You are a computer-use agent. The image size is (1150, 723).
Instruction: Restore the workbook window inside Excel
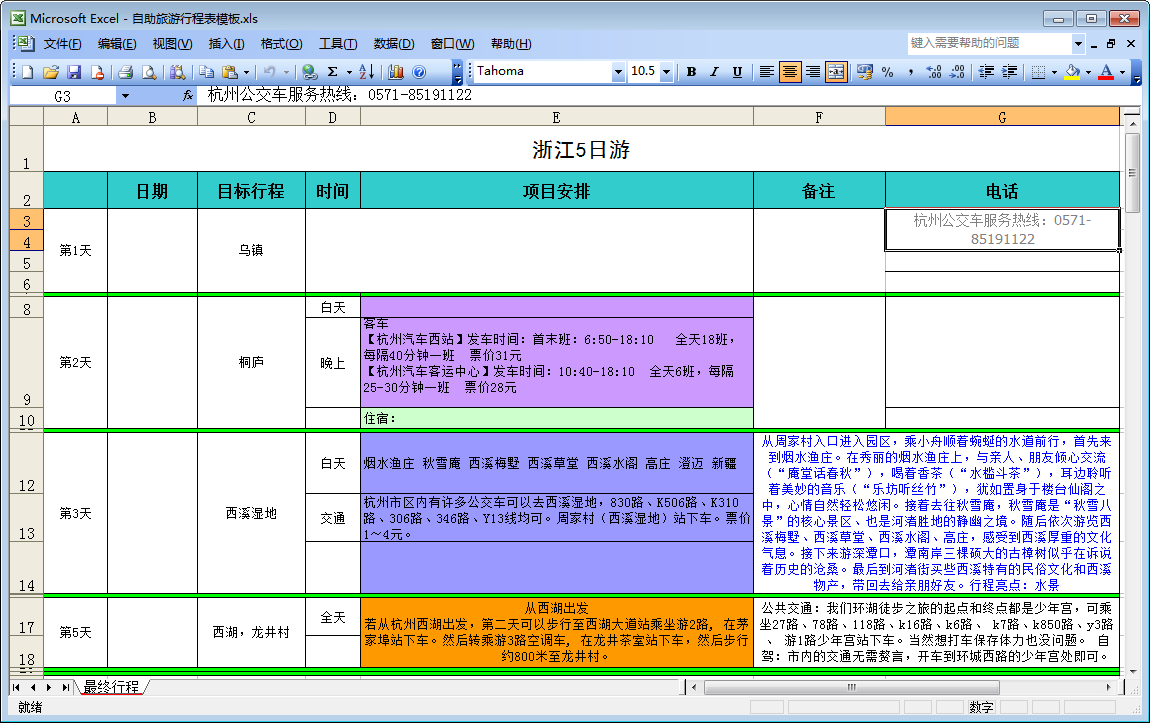click(1110, 44)
